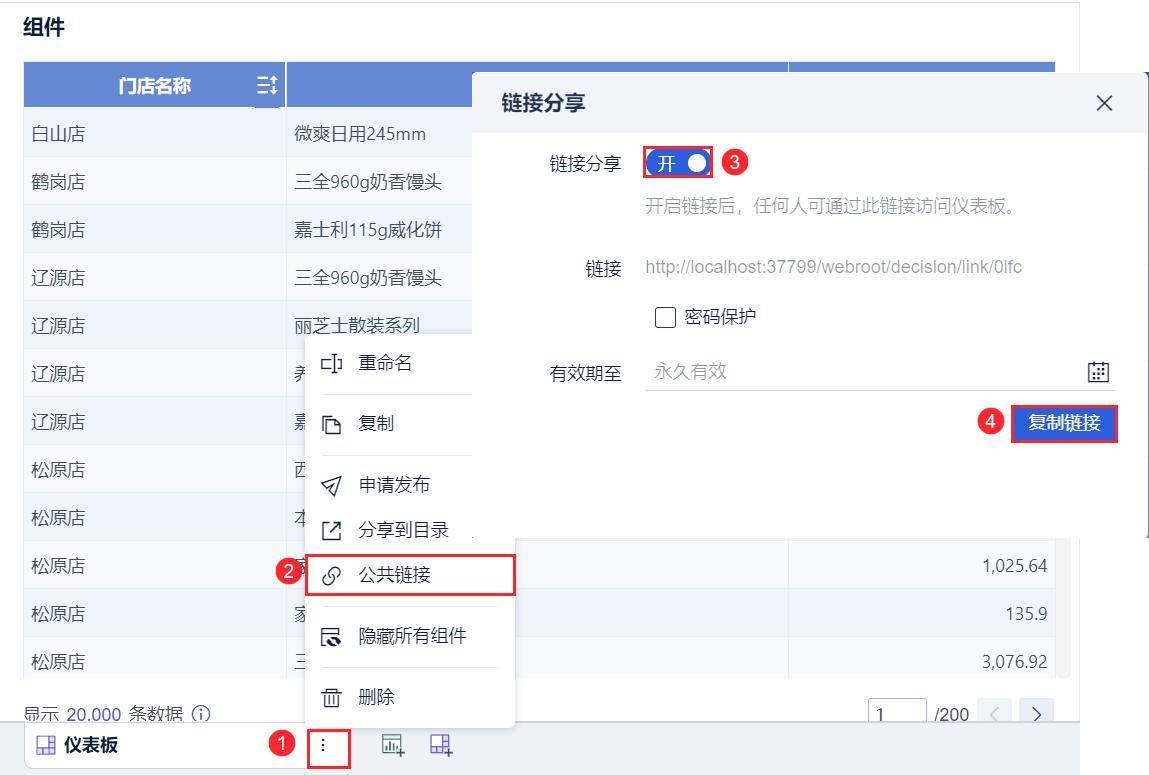Viewport: 1149px width, 775px height.
Task: Click the 3,076.92 value cell
Action: pos(922,661)
